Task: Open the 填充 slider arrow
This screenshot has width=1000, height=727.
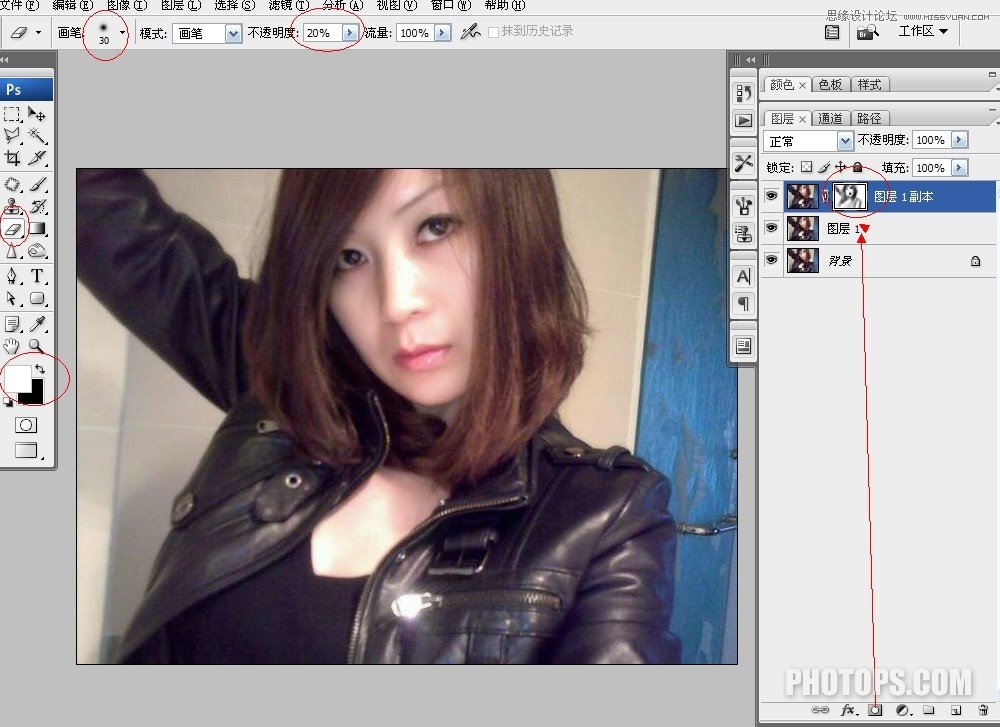Action: coord(959,167)
